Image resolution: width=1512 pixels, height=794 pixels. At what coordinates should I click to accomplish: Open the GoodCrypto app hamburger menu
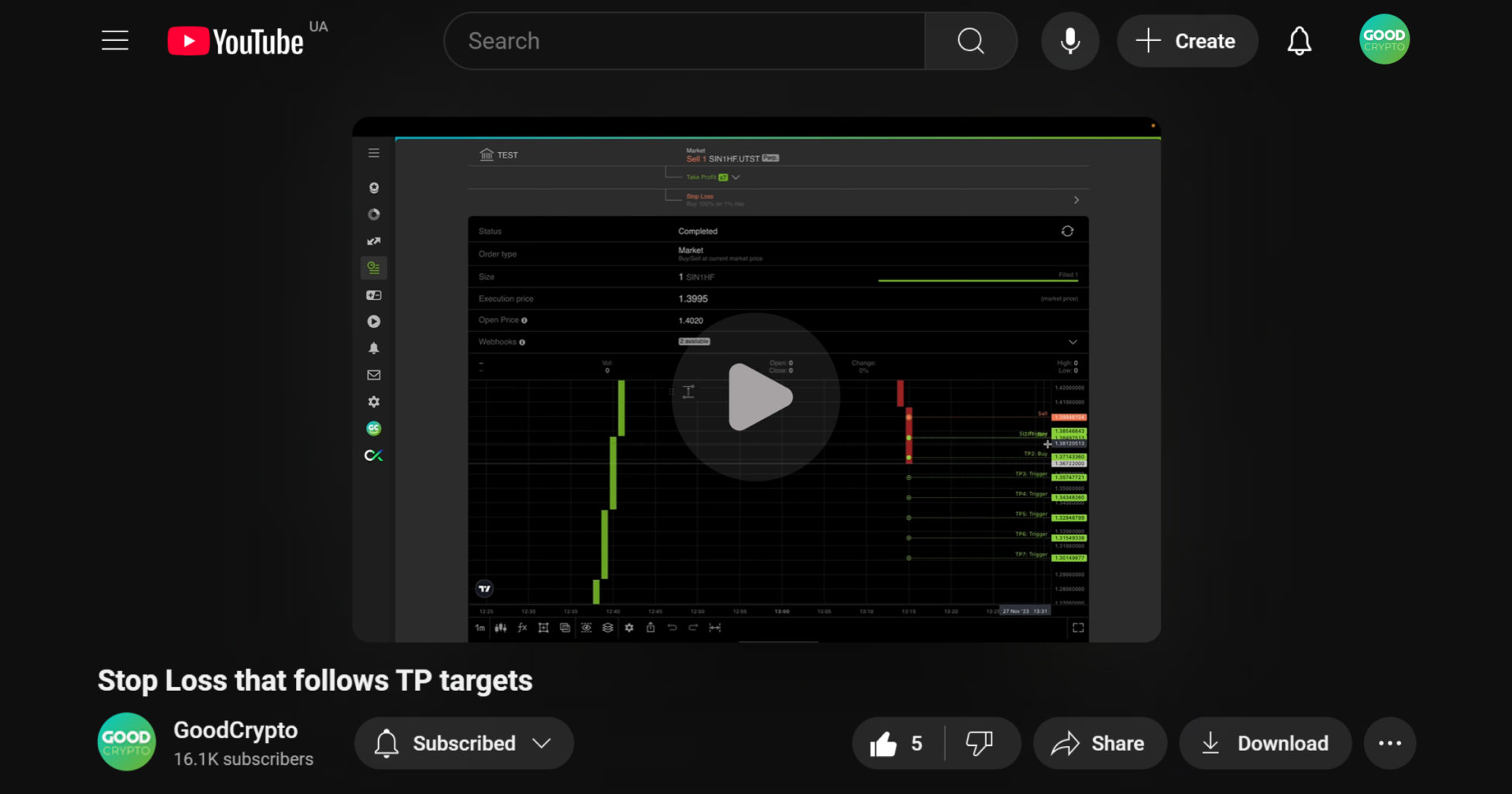click(x=374, y=153)
